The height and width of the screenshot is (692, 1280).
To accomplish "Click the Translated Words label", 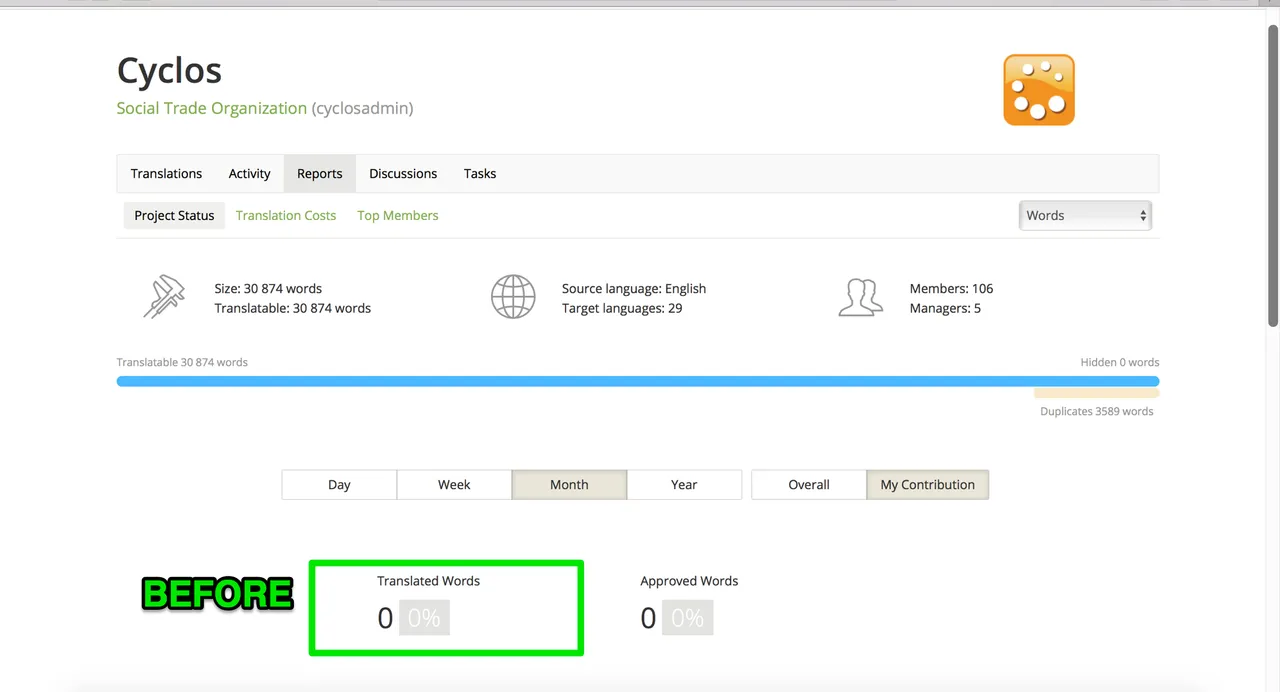I will 428,580.
